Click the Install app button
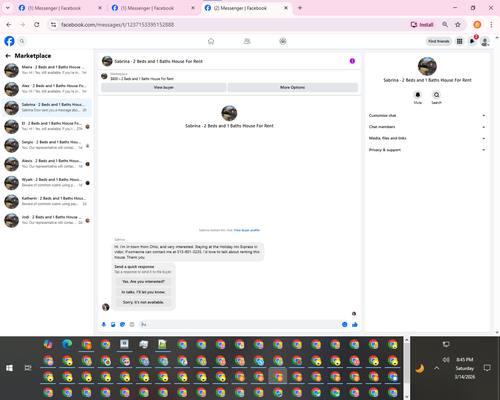Screen dimensions: 500x400 [x=422, y=25]
